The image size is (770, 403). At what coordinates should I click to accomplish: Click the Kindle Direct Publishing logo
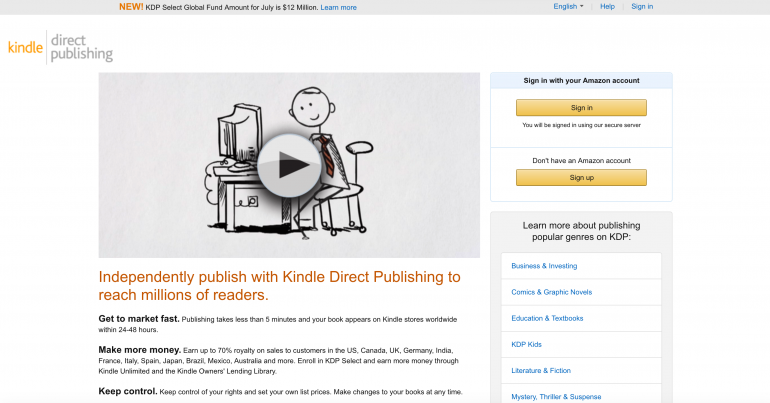(60, 48)
